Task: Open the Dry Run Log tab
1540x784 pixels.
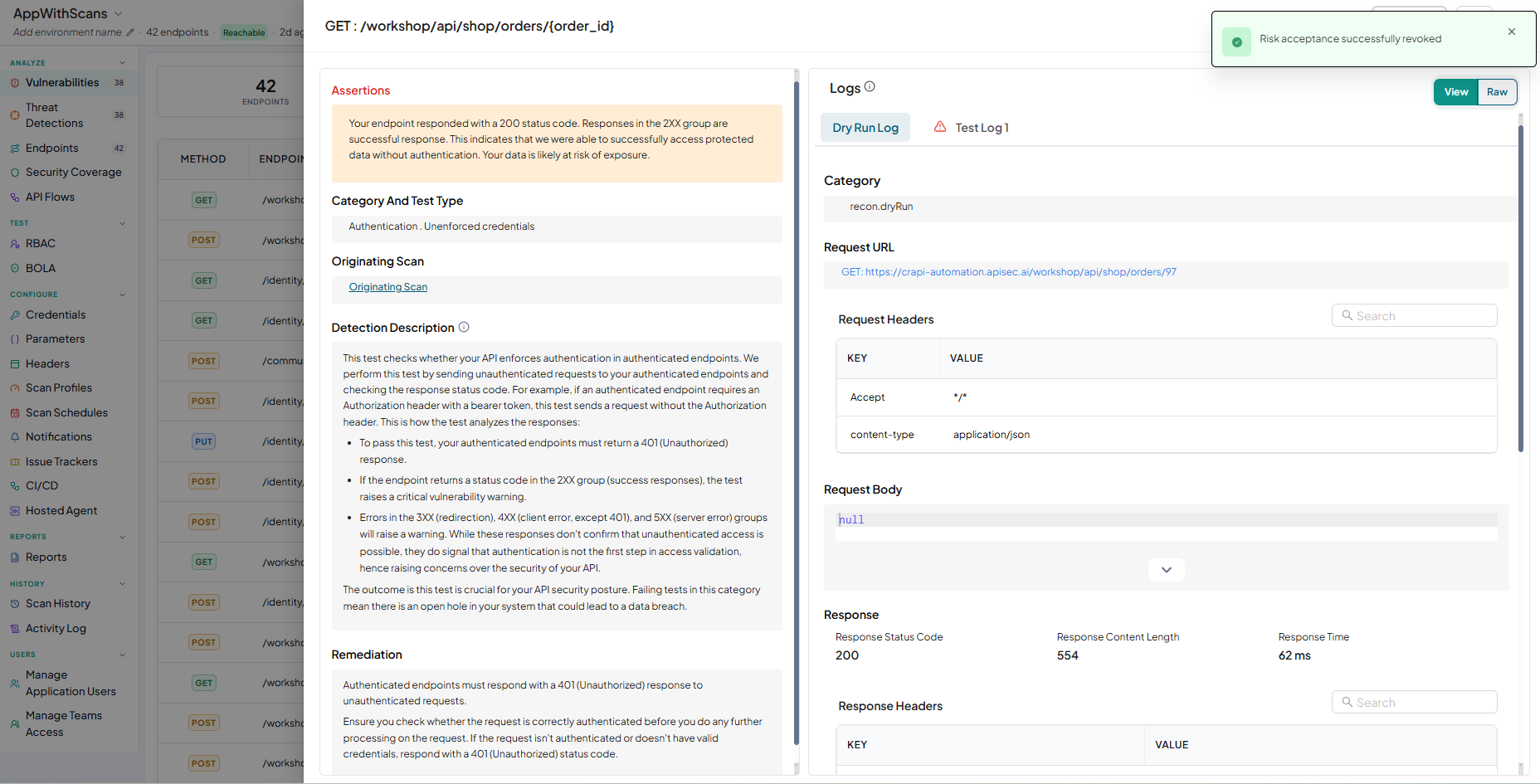Action: click(x=865, y=128)
